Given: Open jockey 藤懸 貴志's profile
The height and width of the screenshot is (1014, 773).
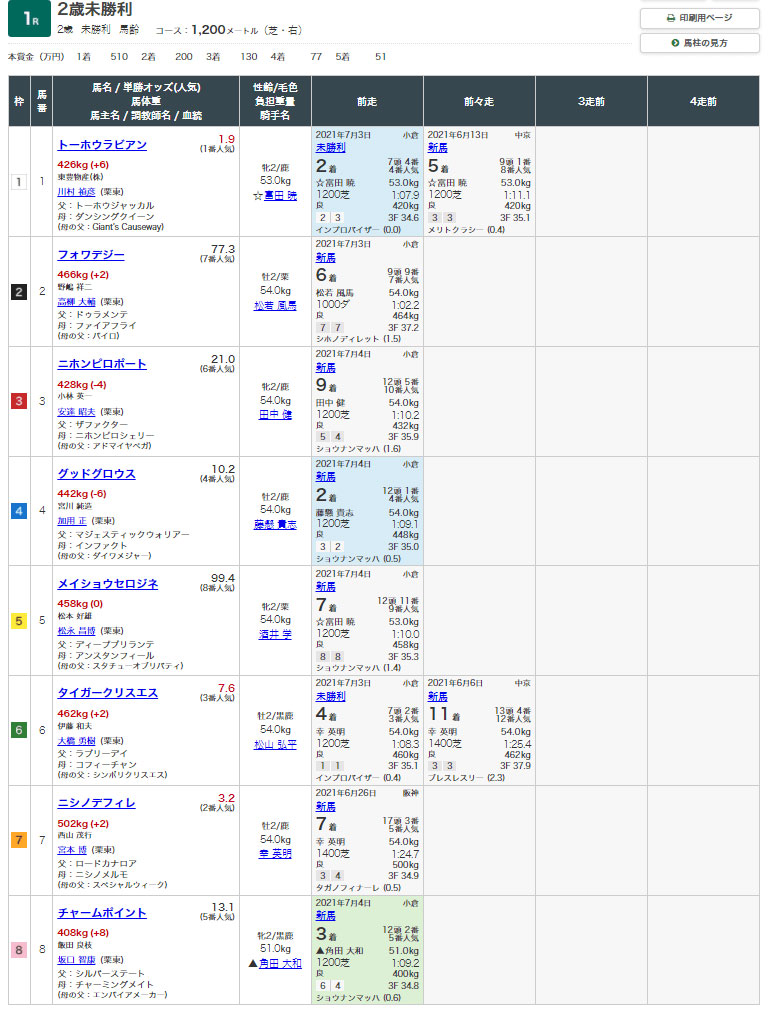Looking at the screenshot, I should (275, 524).
